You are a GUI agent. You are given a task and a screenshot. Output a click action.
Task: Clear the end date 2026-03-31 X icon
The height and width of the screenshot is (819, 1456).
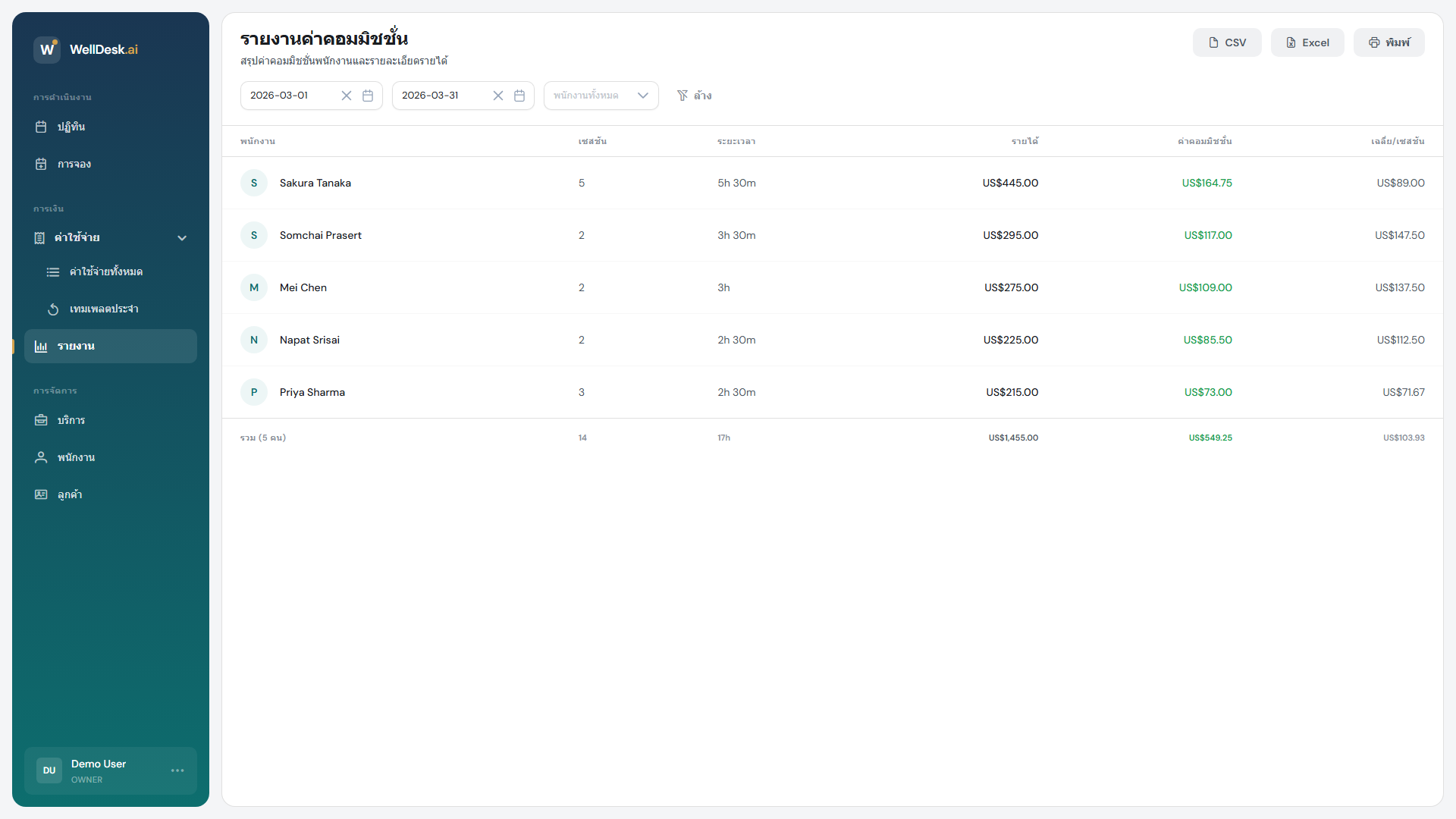pyautogui.click(x=498, y=96)
